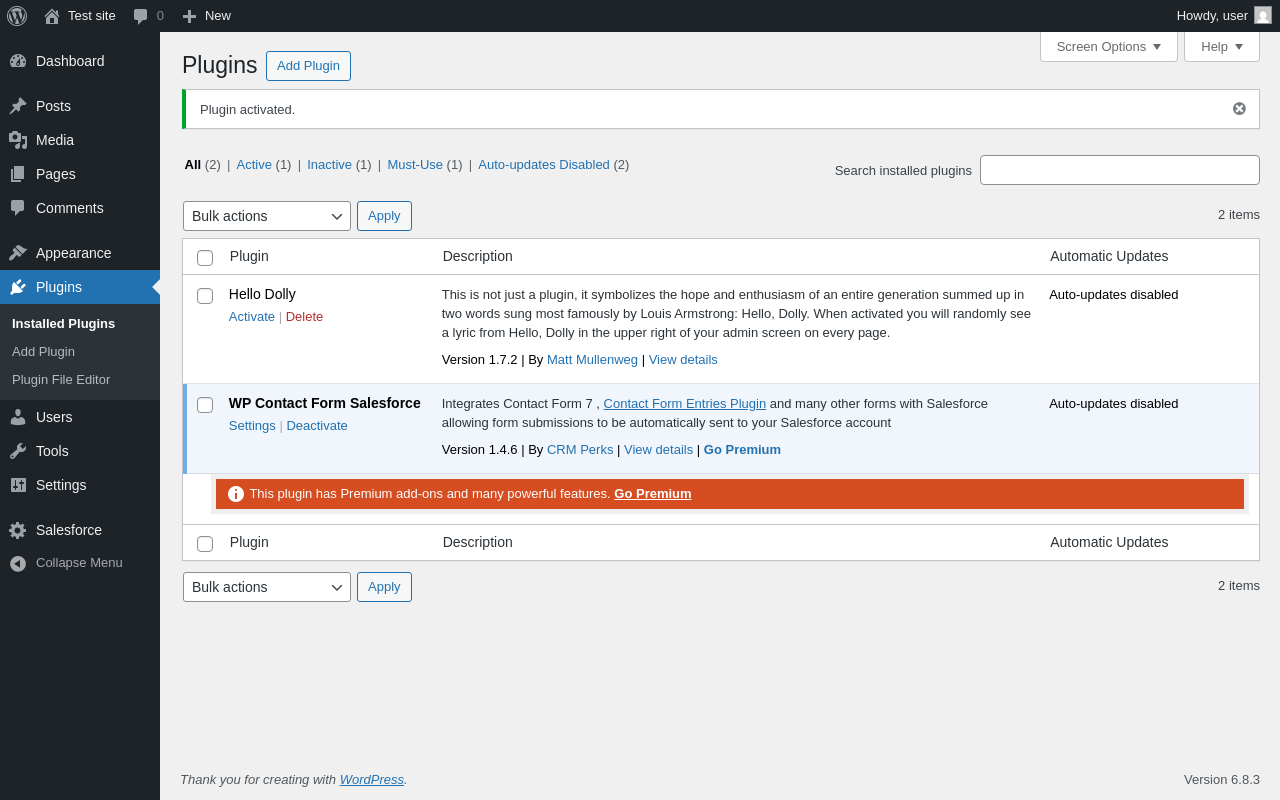Click Go Premium in orange banner
Screen dimensions: 1280x800
point(653,494)
